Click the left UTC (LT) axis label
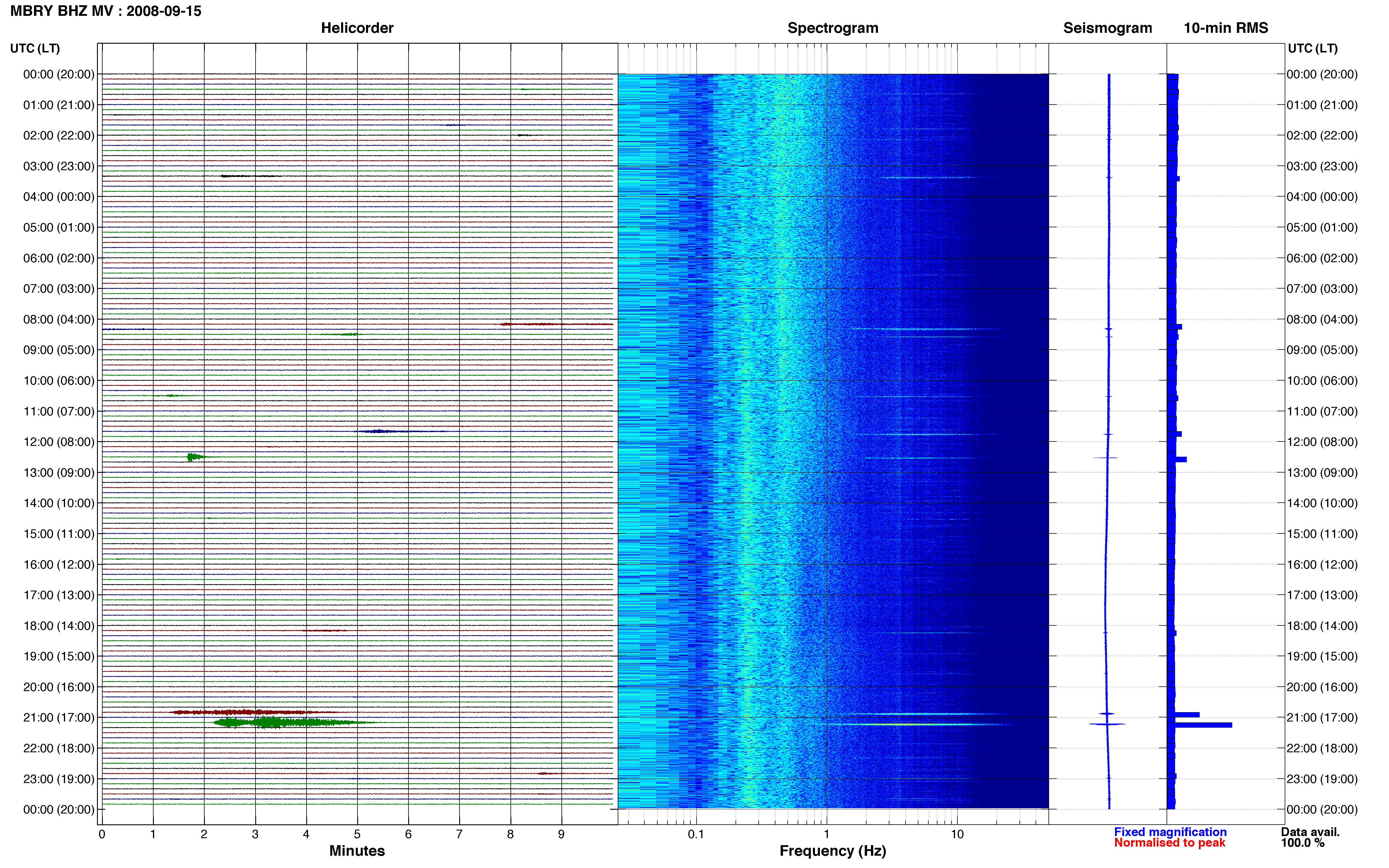The height and width of the screenshot is (868, 1389). pyautogui.click(x=35, y=48)
